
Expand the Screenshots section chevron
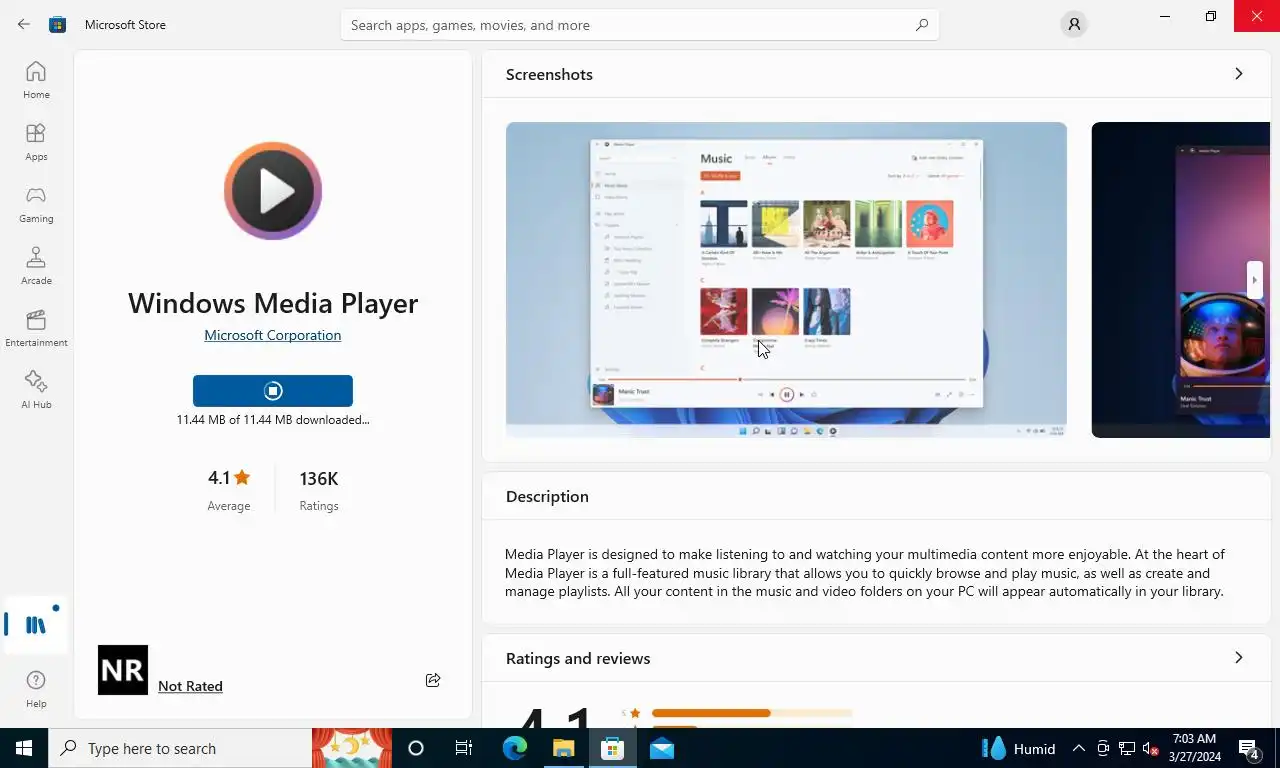[1239, 74]
